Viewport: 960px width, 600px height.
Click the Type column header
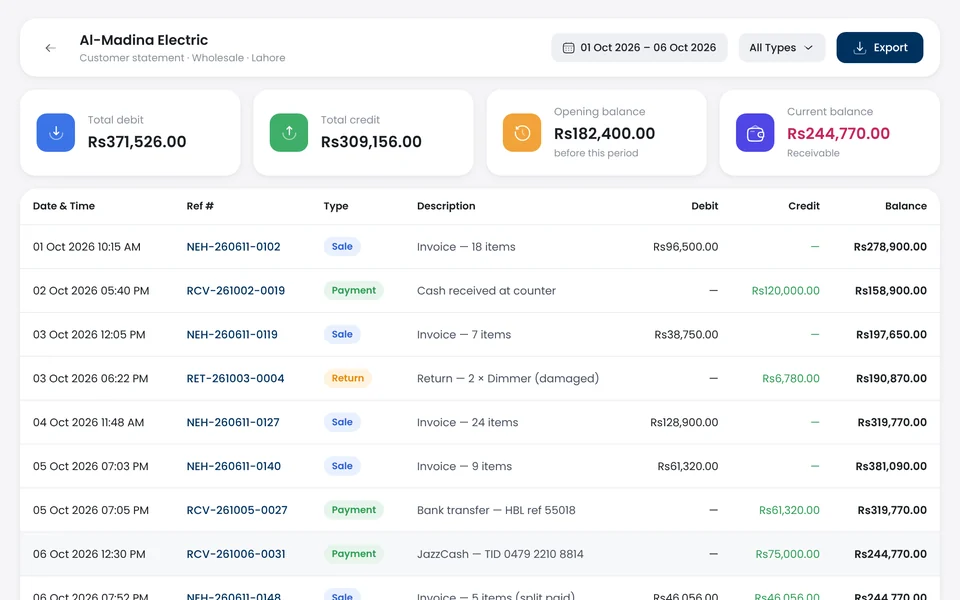pyautogui.click(x=336, y=206)
